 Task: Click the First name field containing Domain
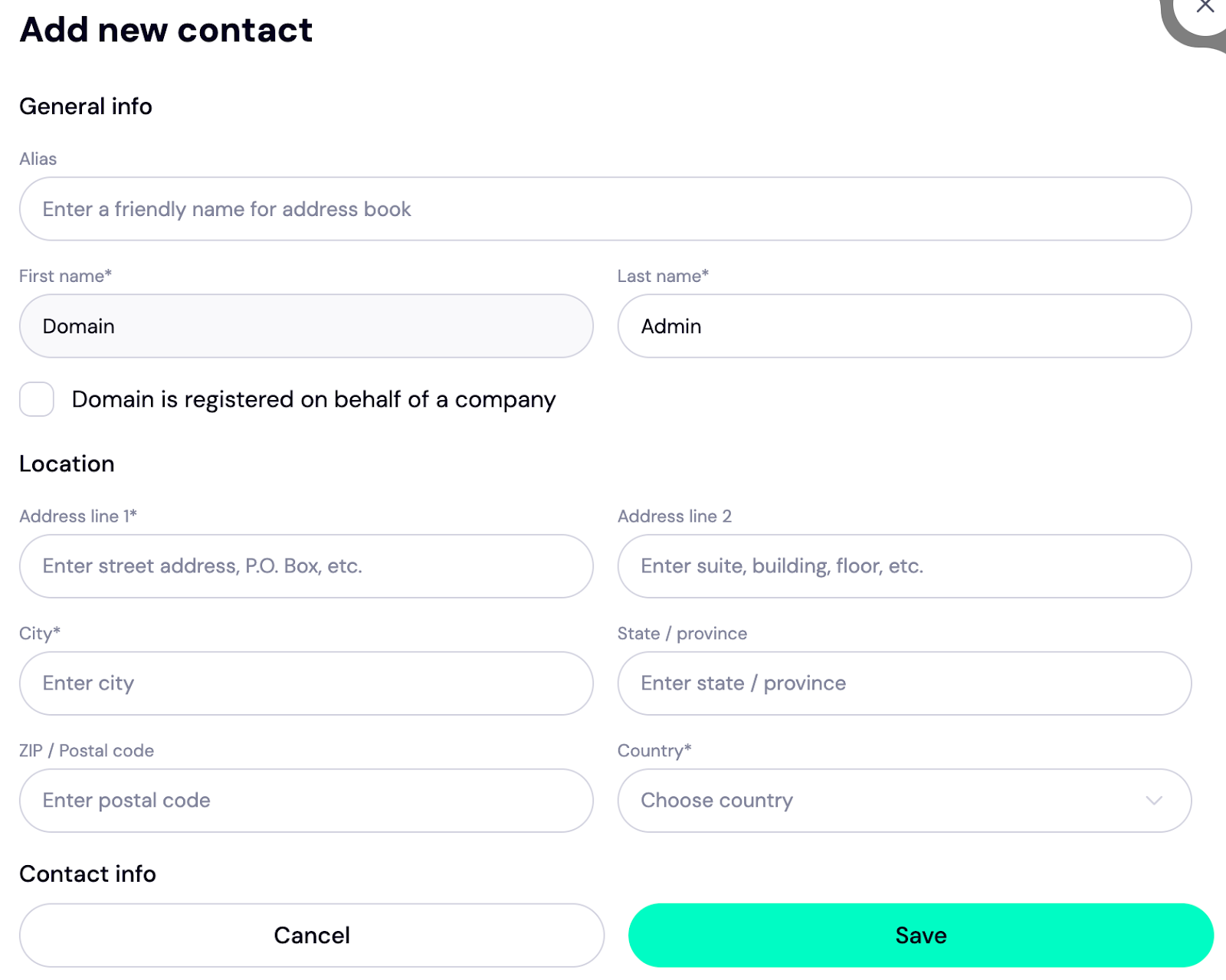tap(306, 326)
